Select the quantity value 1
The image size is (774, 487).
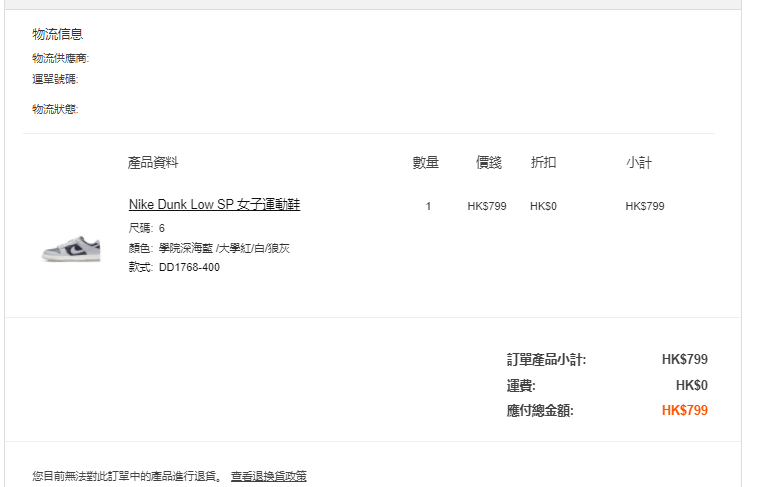click(428, 206)
